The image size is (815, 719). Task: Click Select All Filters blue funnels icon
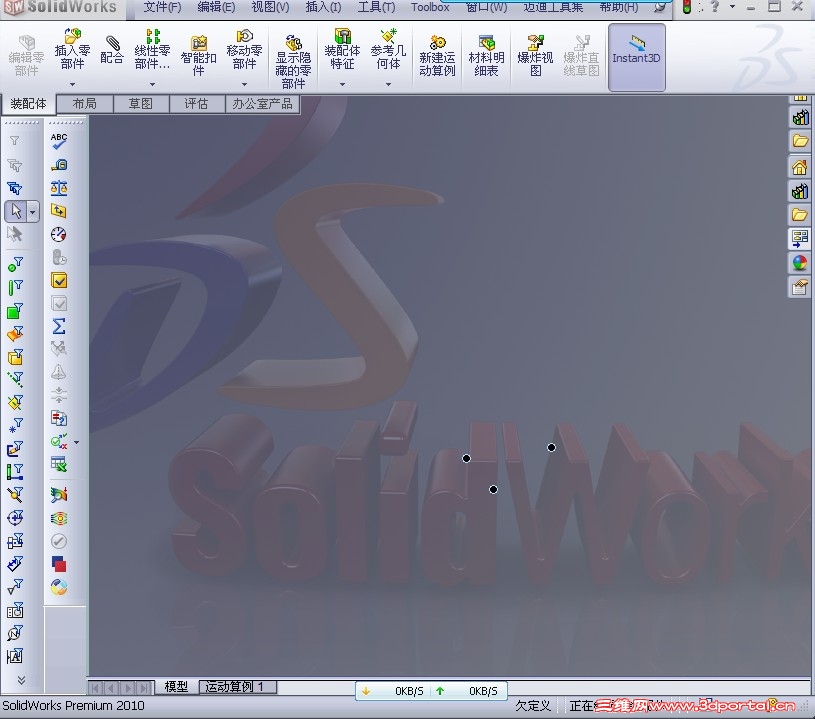[x=15, y=188]
